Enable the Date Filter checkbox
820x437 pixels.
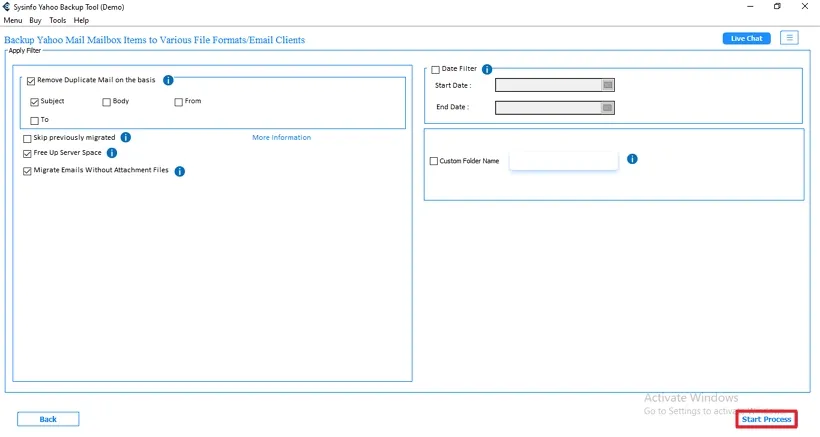(x=436, y=70)
